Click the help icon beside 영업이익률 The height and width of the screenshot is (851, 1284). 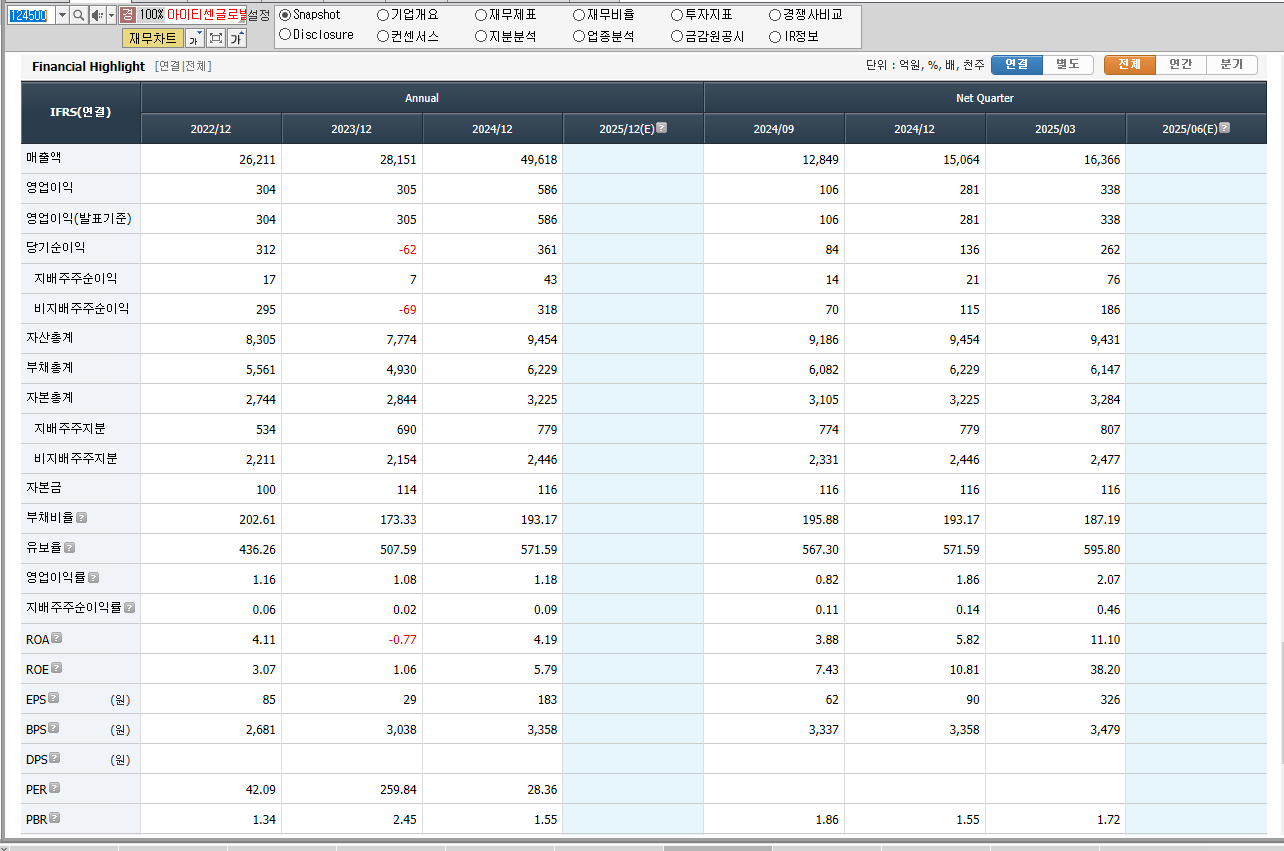(x=94, y=578)
